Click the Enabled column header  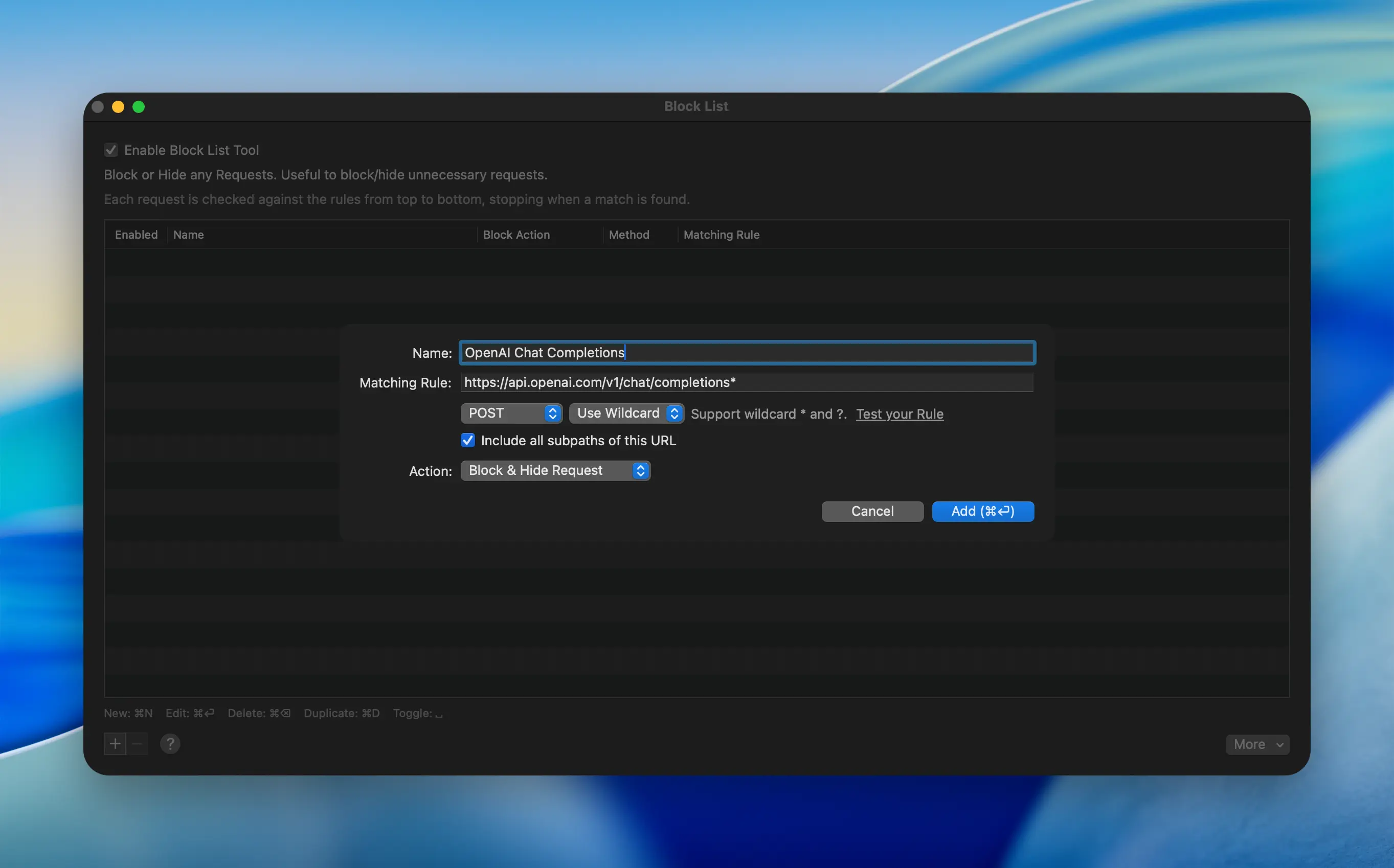click(x=136, y=235)
